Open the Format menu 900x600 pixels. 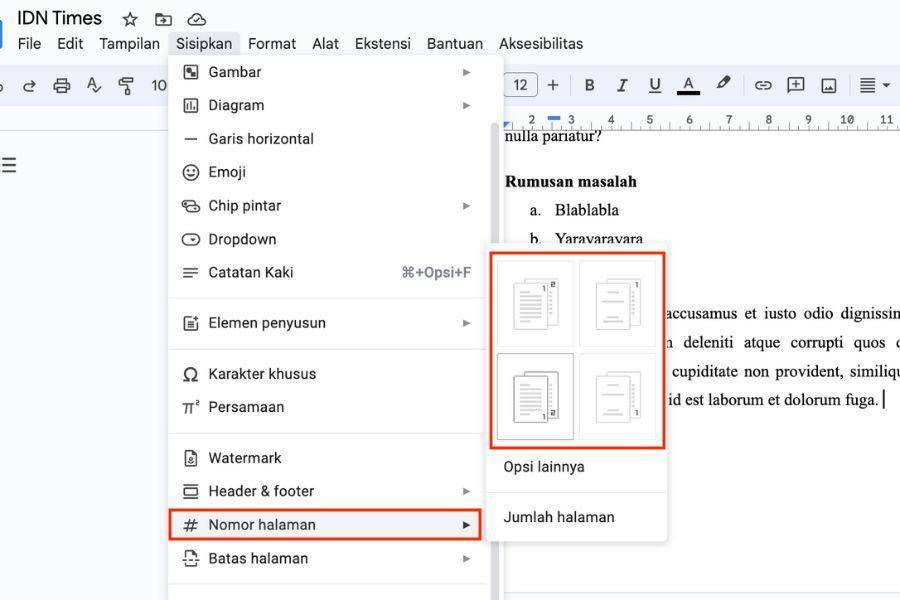272,44
